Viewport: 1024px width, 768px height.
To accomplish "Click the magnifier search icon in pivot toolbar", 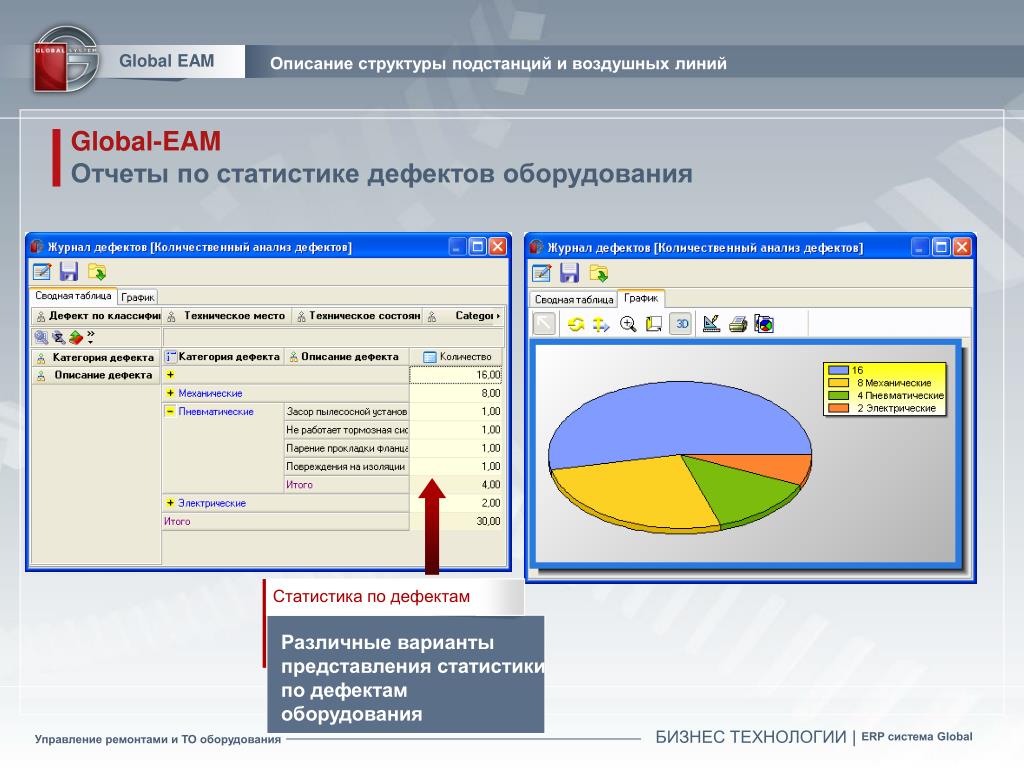I will tap(41, 337).
